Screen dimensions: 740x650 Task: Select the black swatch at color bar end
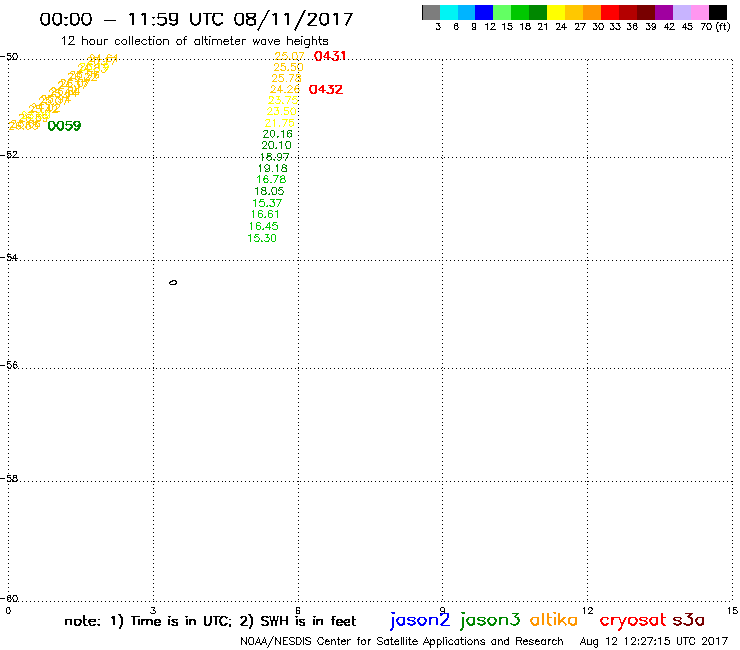[x=717, y=12]
